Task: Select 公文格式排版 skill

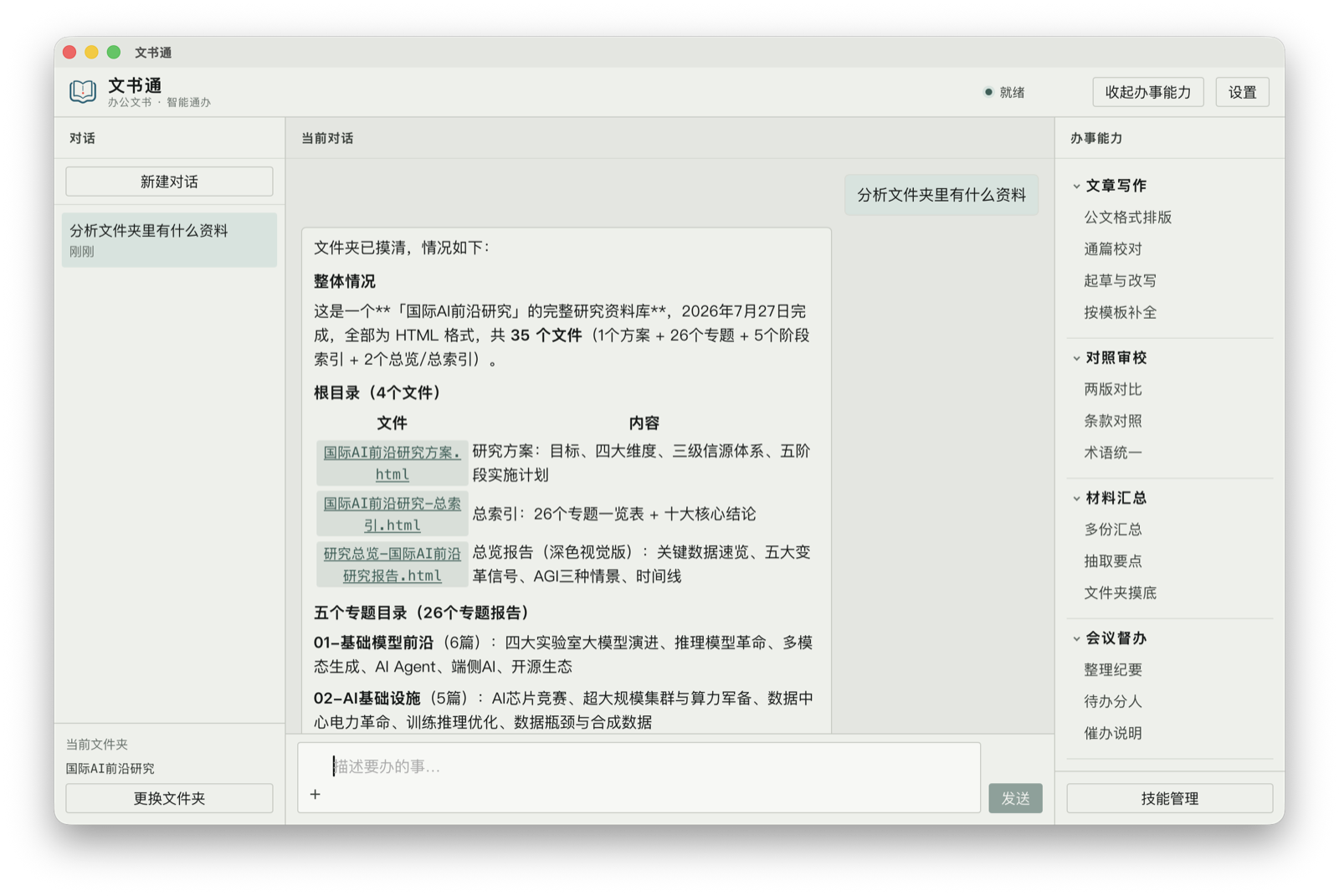Action: click(1127, 218)
